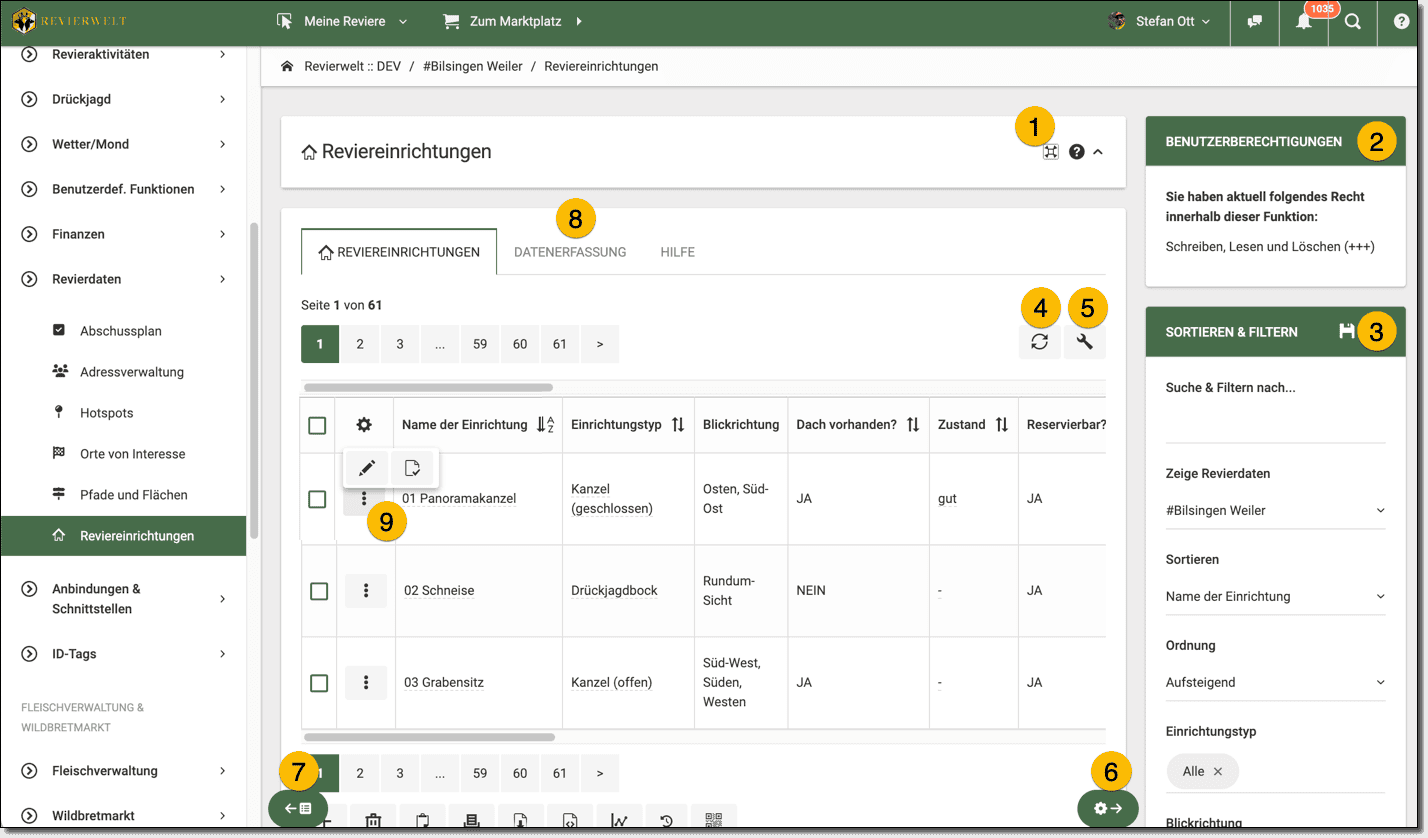Open the Hilfe tab
The image size is (1428, 838).
coord(677,252)
